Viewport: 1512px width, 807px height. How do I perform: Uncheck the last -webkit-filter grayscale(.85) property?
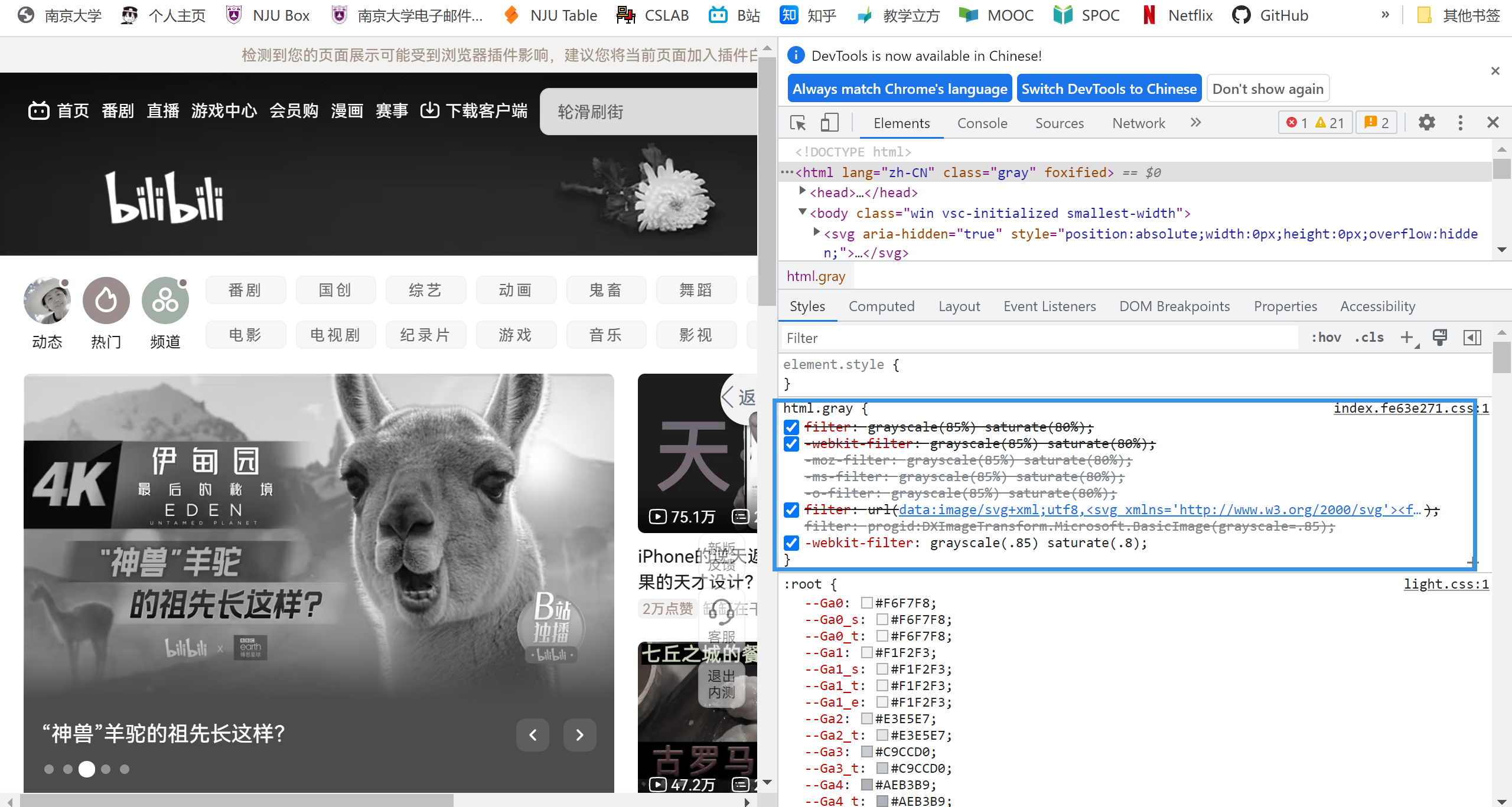[791, 543]
